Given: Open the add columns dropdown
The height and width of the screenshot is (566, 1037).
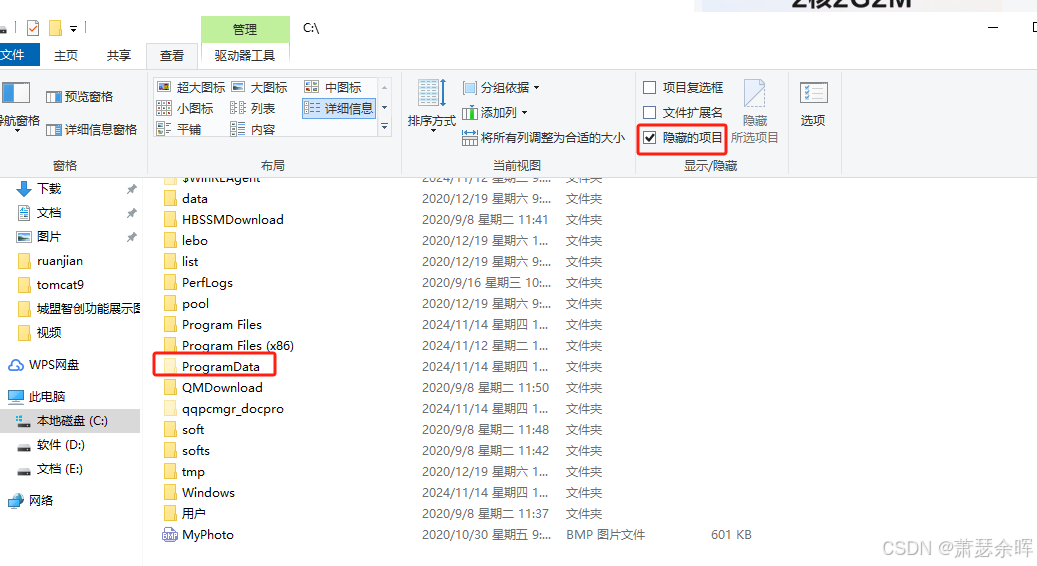Looking at the screenshot, I should point(495,112).
